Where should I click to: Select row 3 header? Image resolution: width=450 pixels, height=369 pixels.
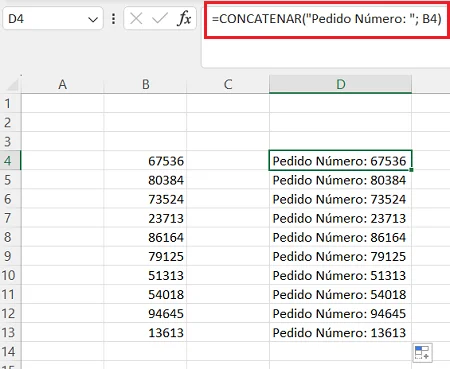10,142
